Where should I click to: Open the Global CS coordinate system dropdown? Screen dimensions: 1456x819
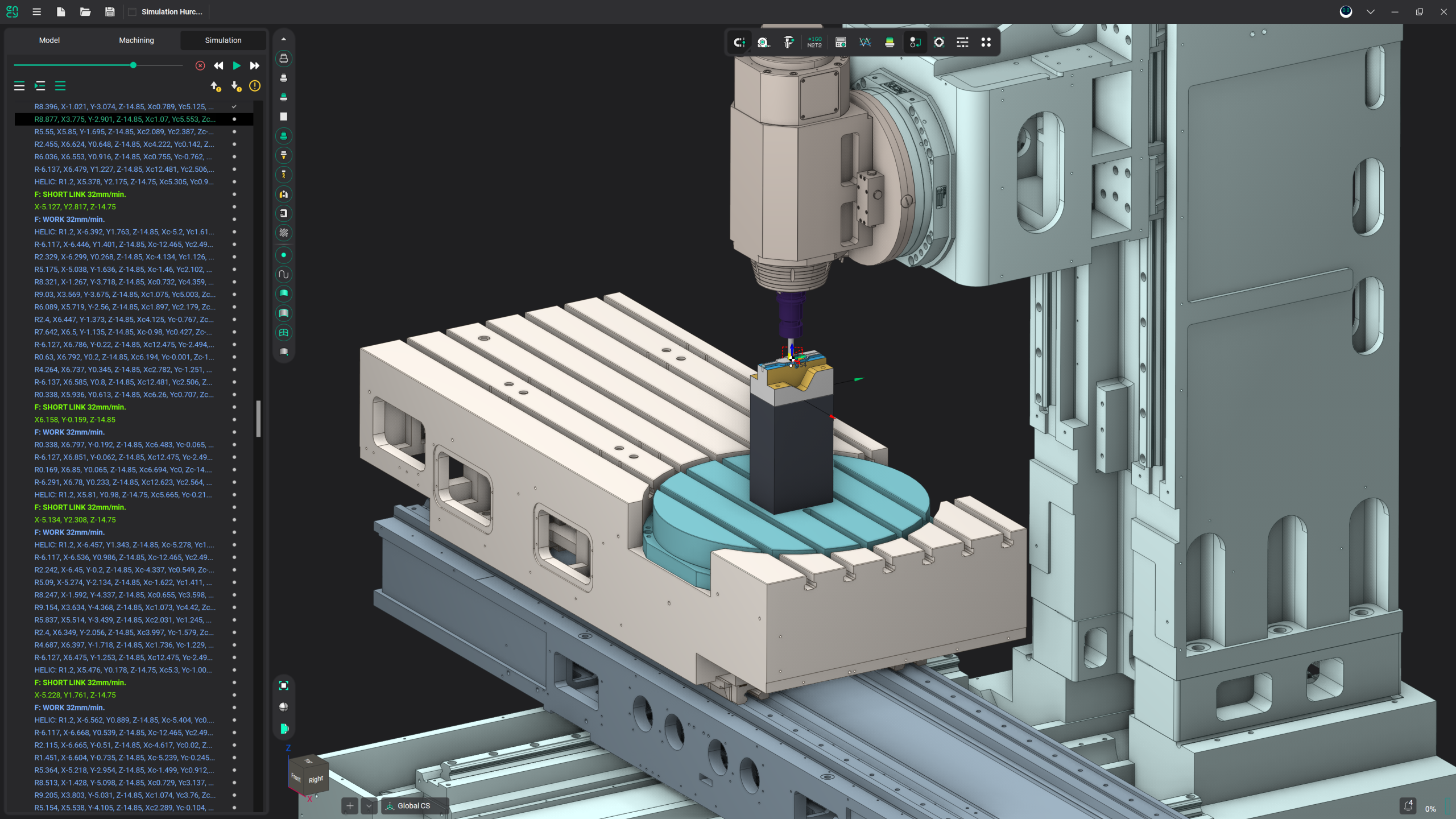click(x=415, y=805)
